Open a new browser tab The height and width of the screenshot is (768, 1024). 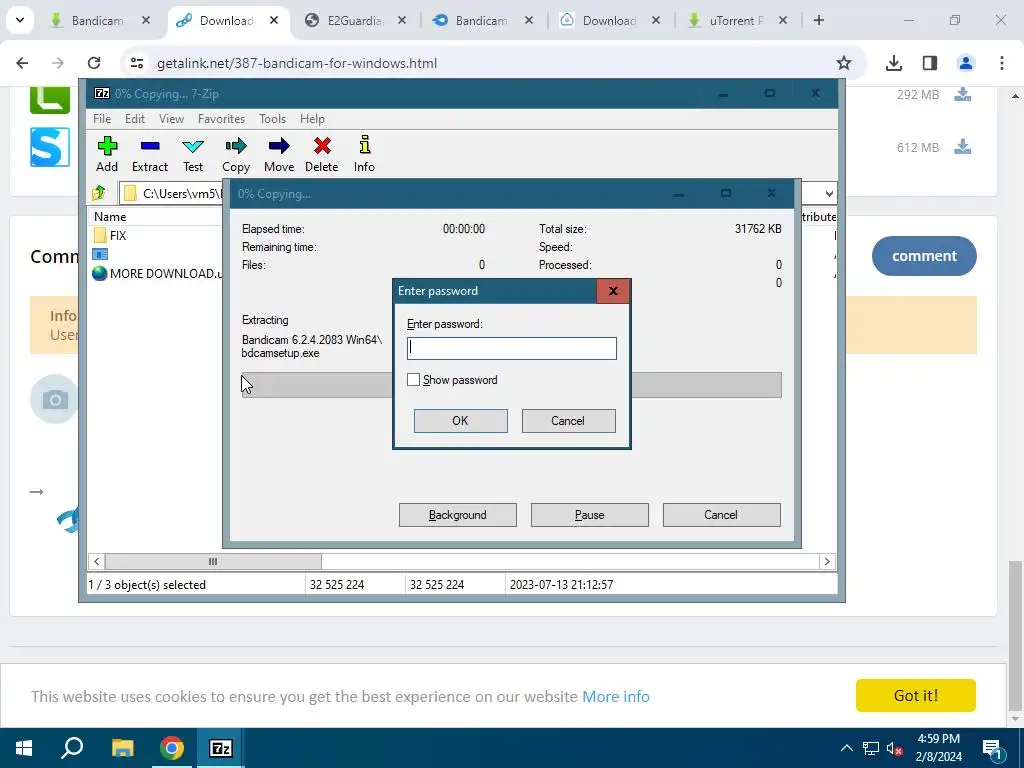click(x=818, y=20)
